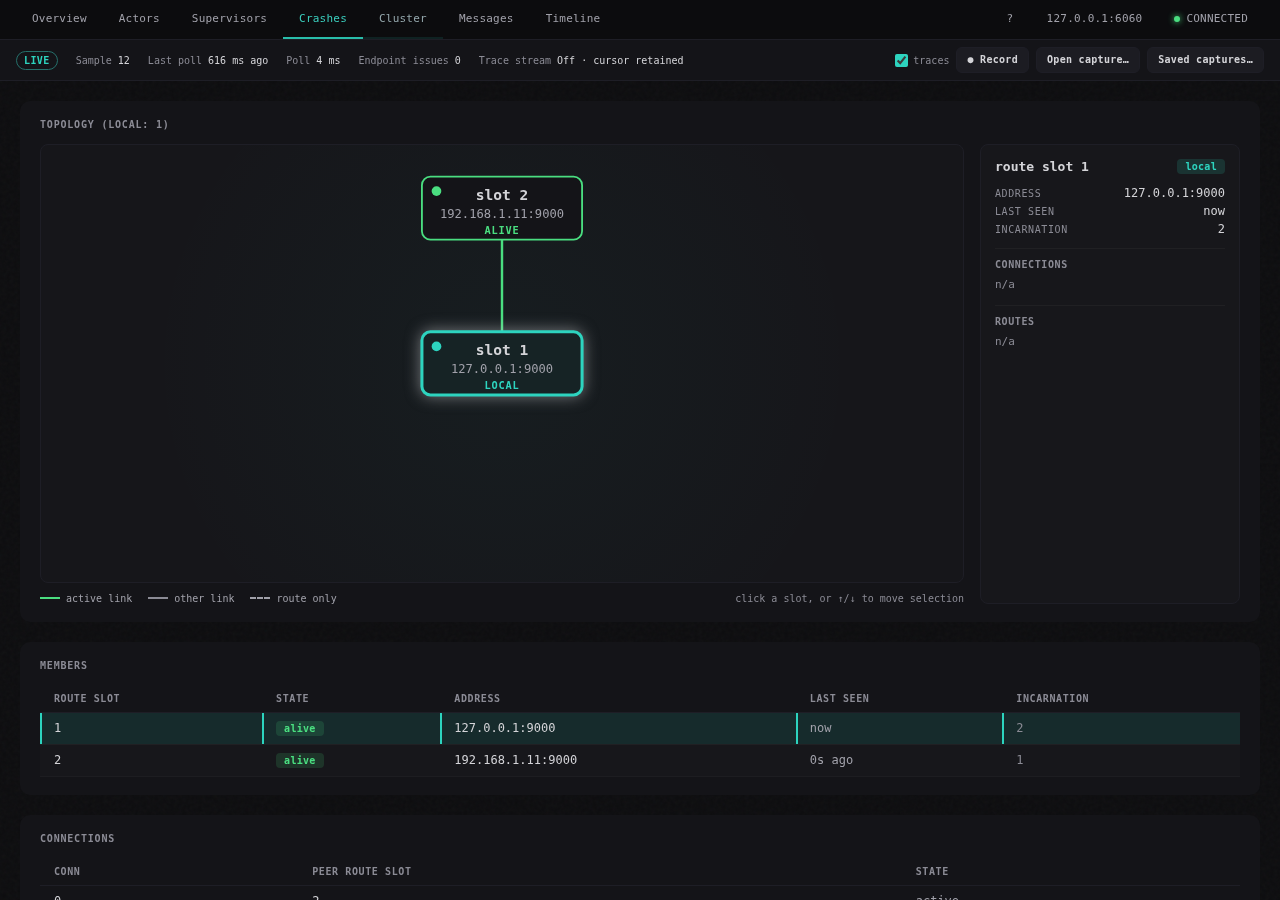Click the 127.0.0.1:9000 address in details panel

click(x=1174, y=193)
